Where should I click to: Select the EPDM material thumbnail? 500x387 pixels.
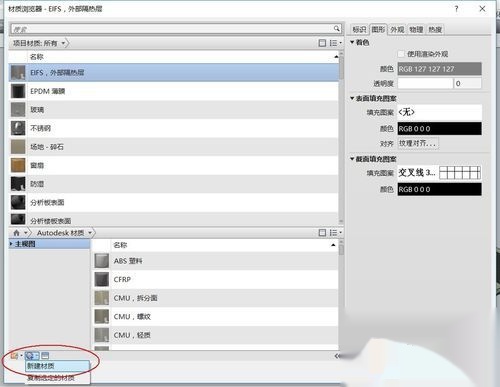click(x=18, y=91)
